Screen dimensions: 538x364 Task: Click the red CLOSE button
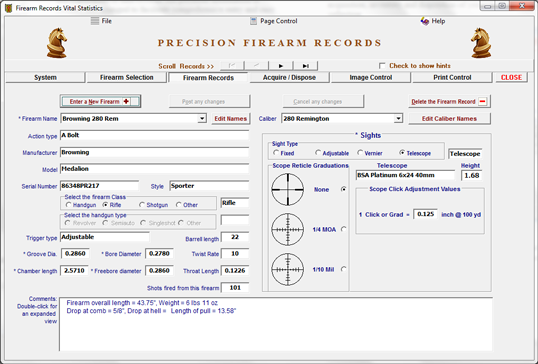[511, 78]
